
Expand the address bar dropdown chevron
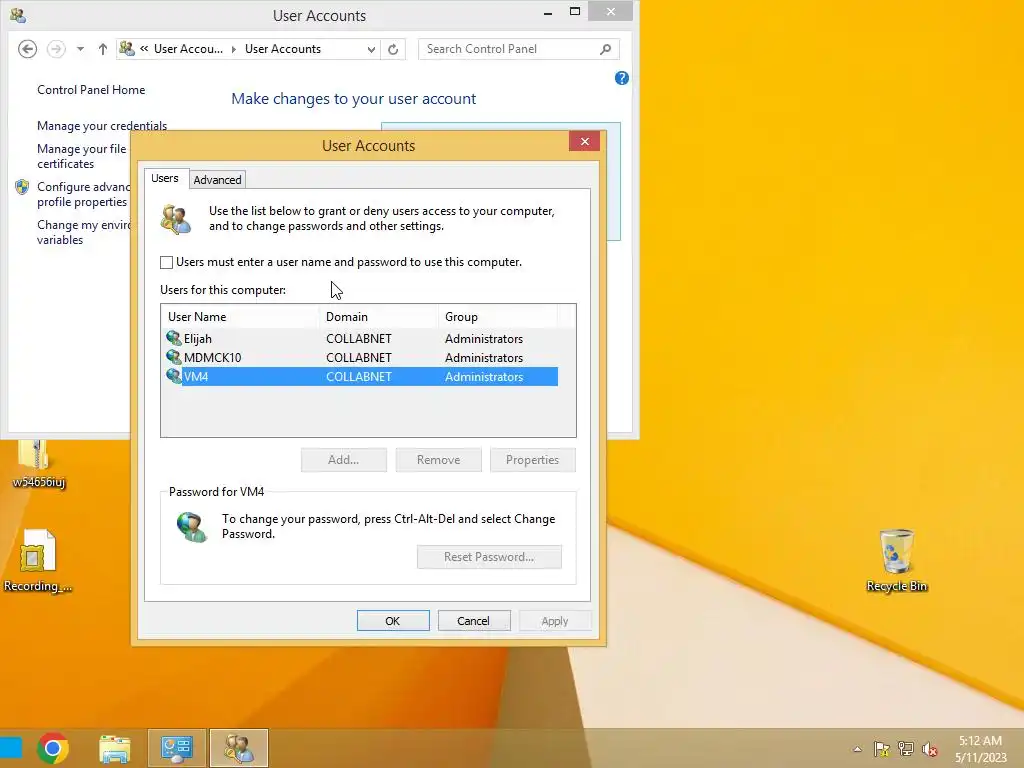pyautogui.click(x=371, y=49)
